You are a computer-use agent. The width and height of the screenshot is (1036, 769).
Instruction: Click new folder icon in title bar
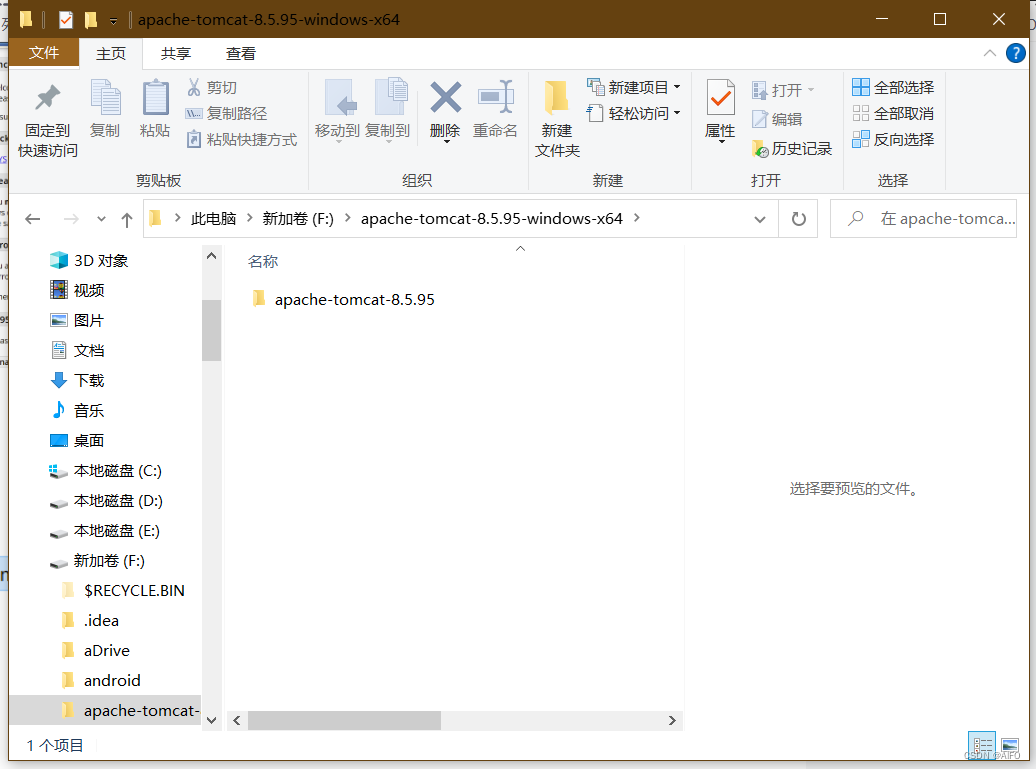[x=91, y=20]
